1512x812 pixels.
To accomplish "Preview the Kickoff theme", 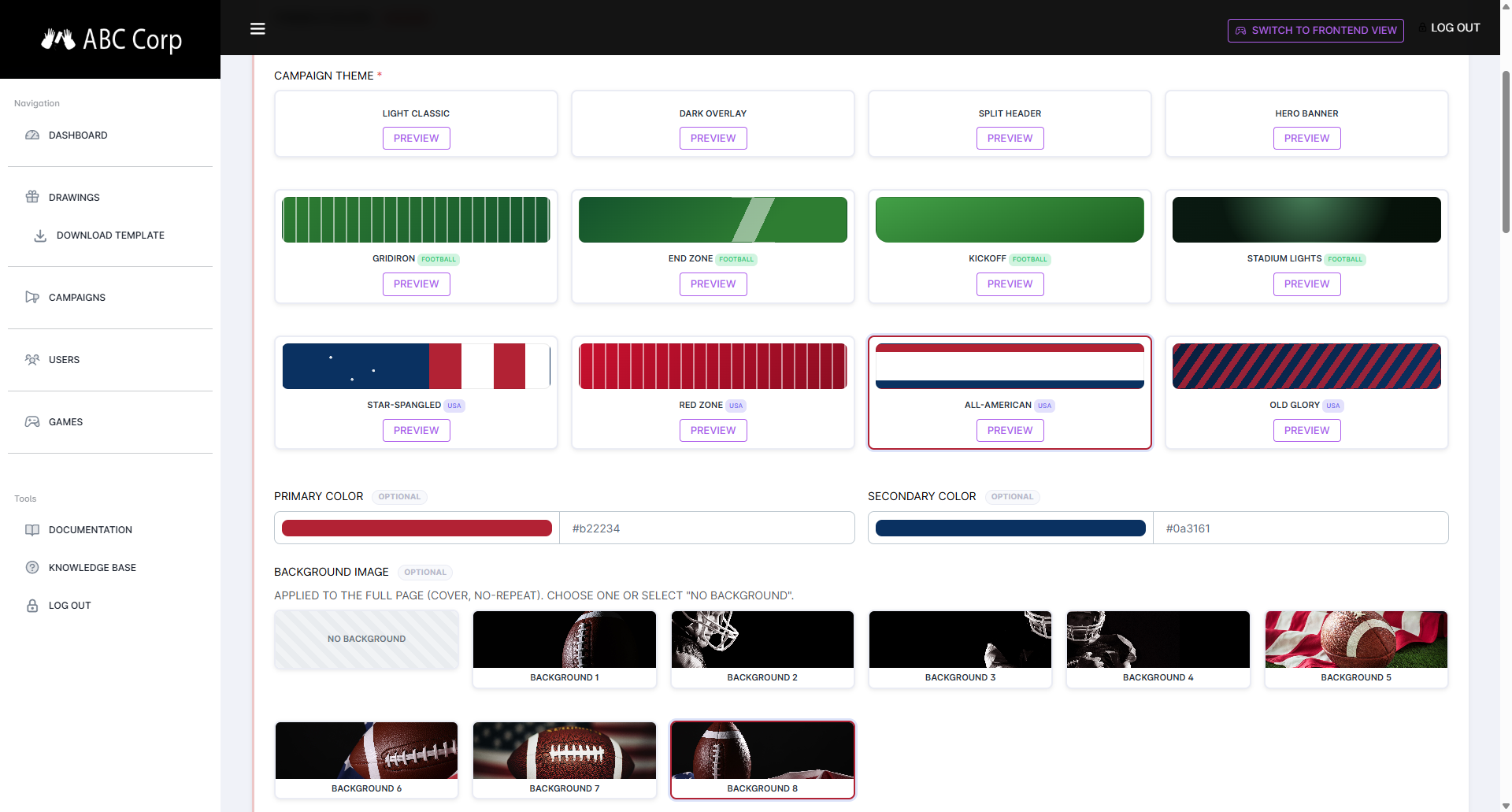I will (1010, 284).
